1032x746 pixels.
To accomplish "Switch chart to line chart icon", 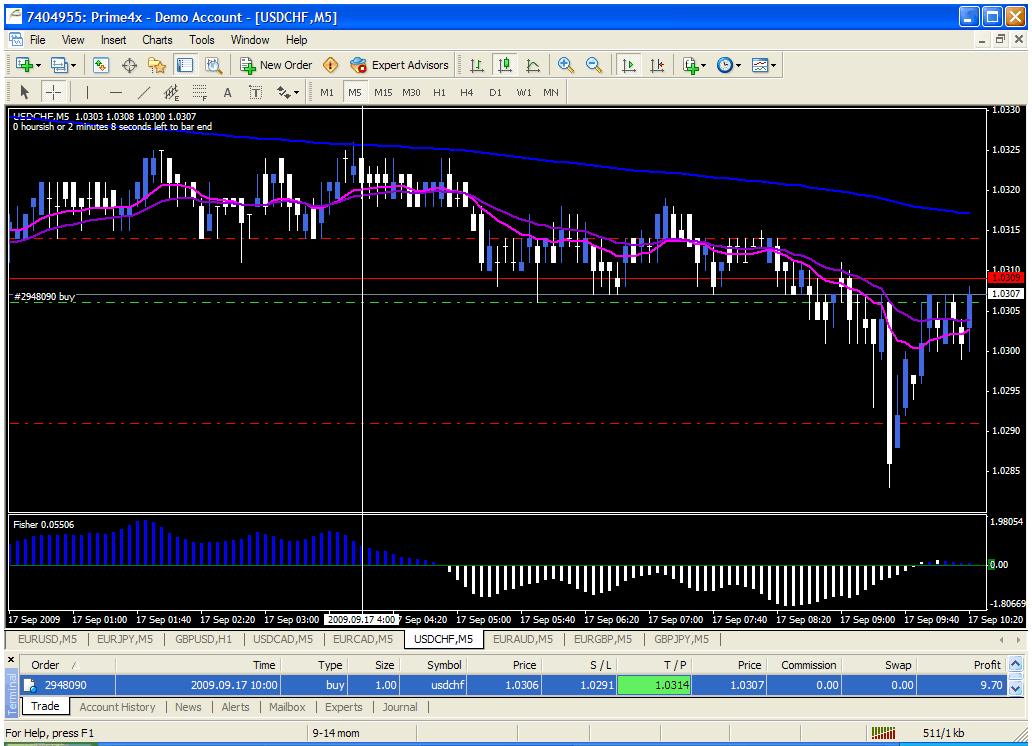I will coord(533,65).
